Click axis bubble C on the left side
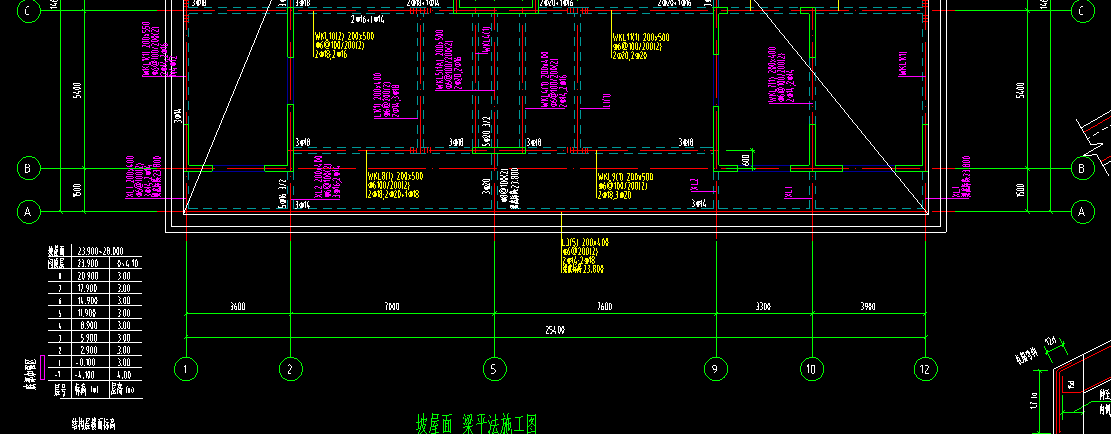This screenshot has width=1111, height=434. point(28,11)
